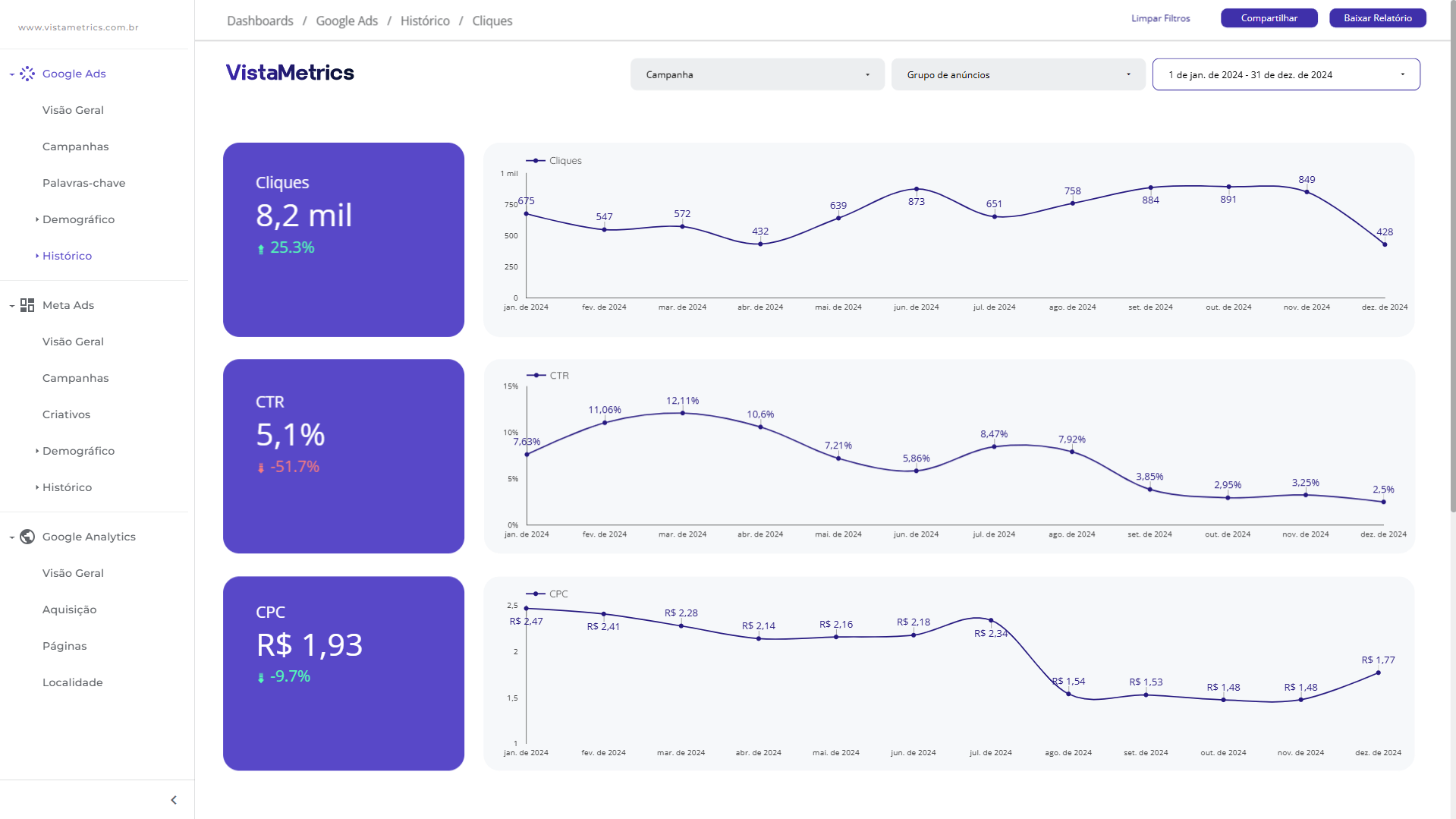Open Aquisição page
The width and height of the screenshot is (1456, 819).
(69, 610)
